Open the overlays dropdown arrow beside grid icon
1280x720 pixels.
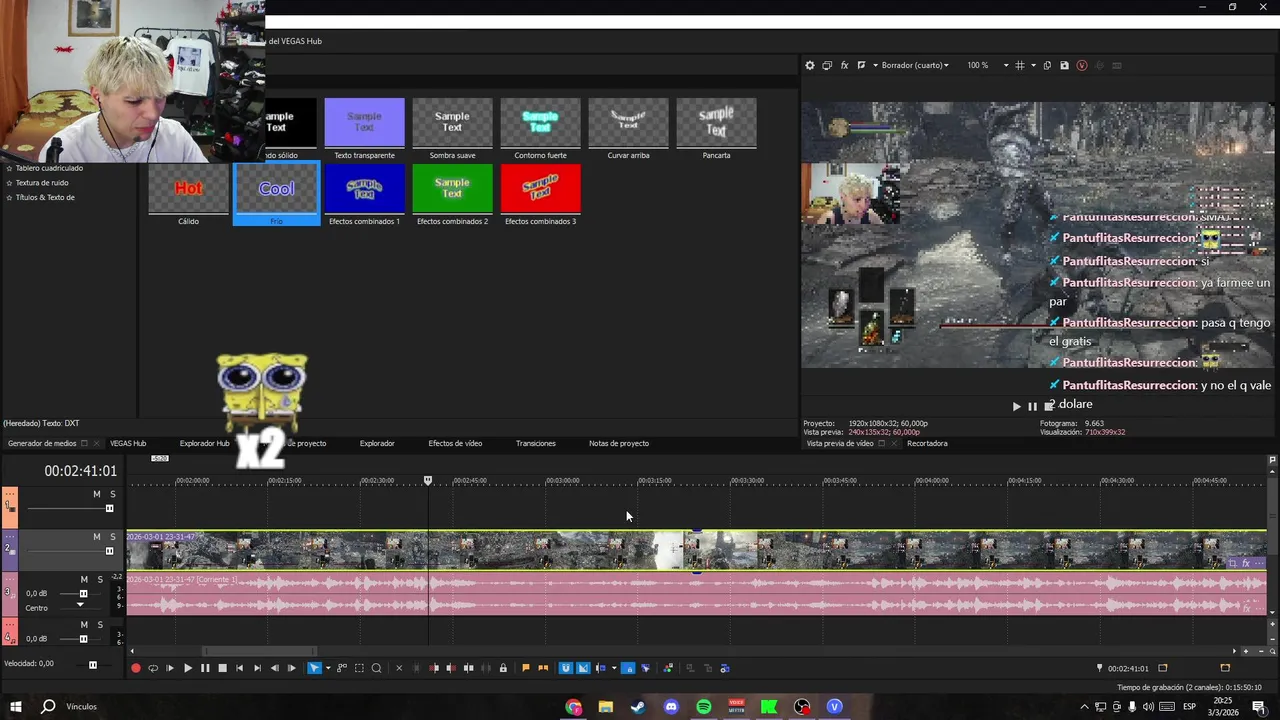click(x=1032, y=65)
